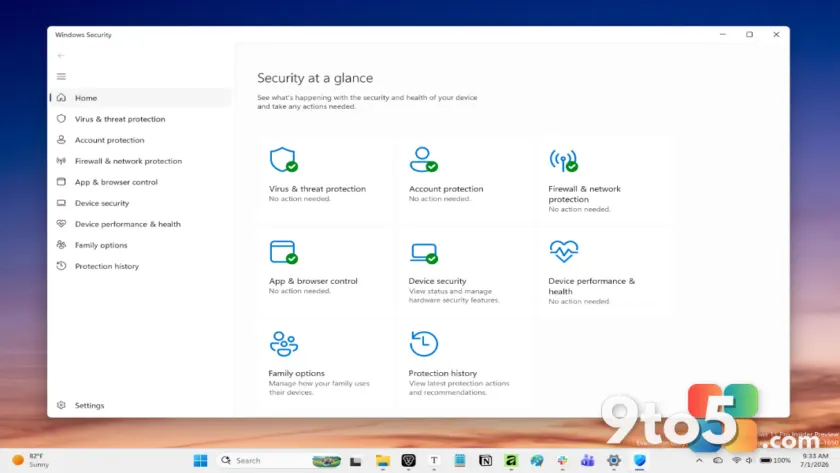Open Virus & threat protection in the sidebar

[140, 119]
